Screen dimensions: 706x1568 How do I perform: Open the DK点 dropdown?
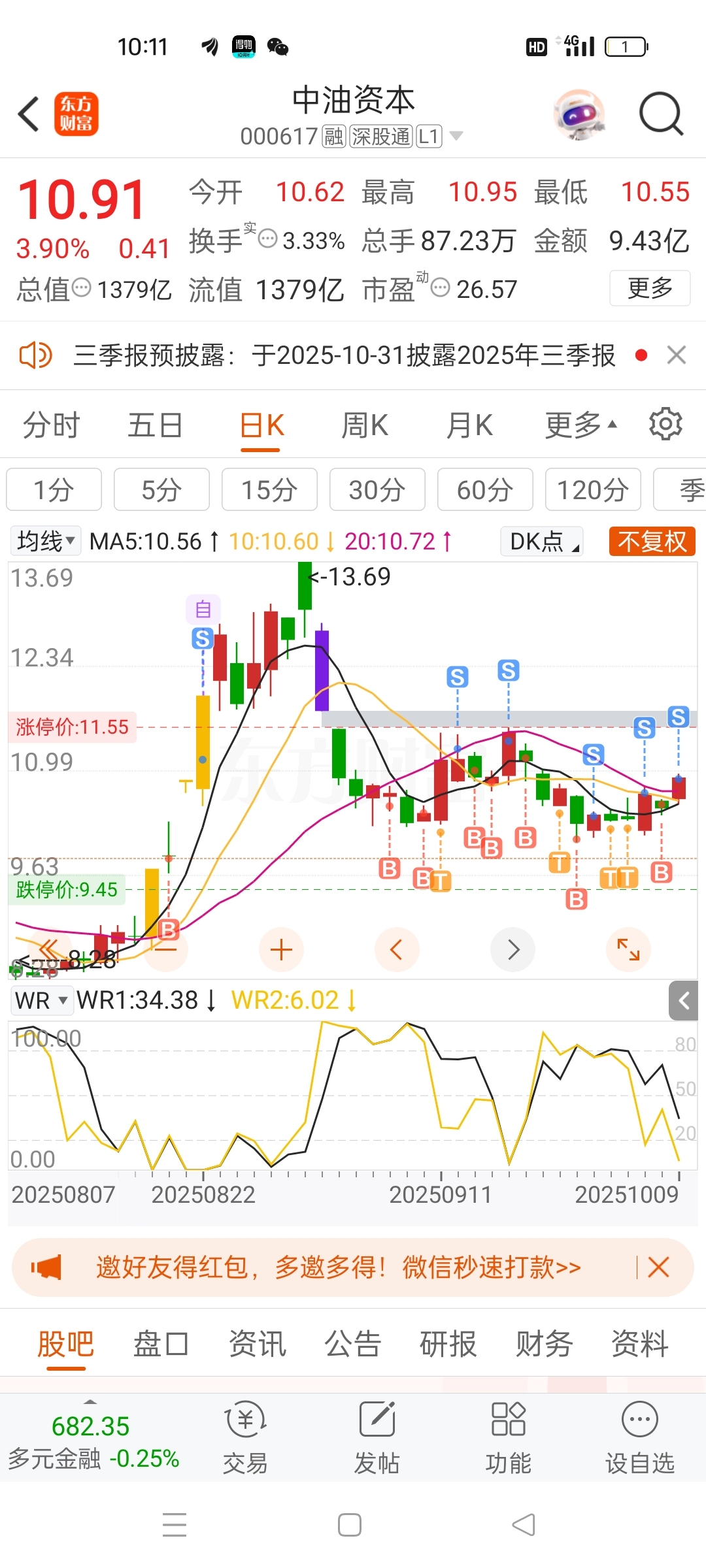click(x=541, y=541)
